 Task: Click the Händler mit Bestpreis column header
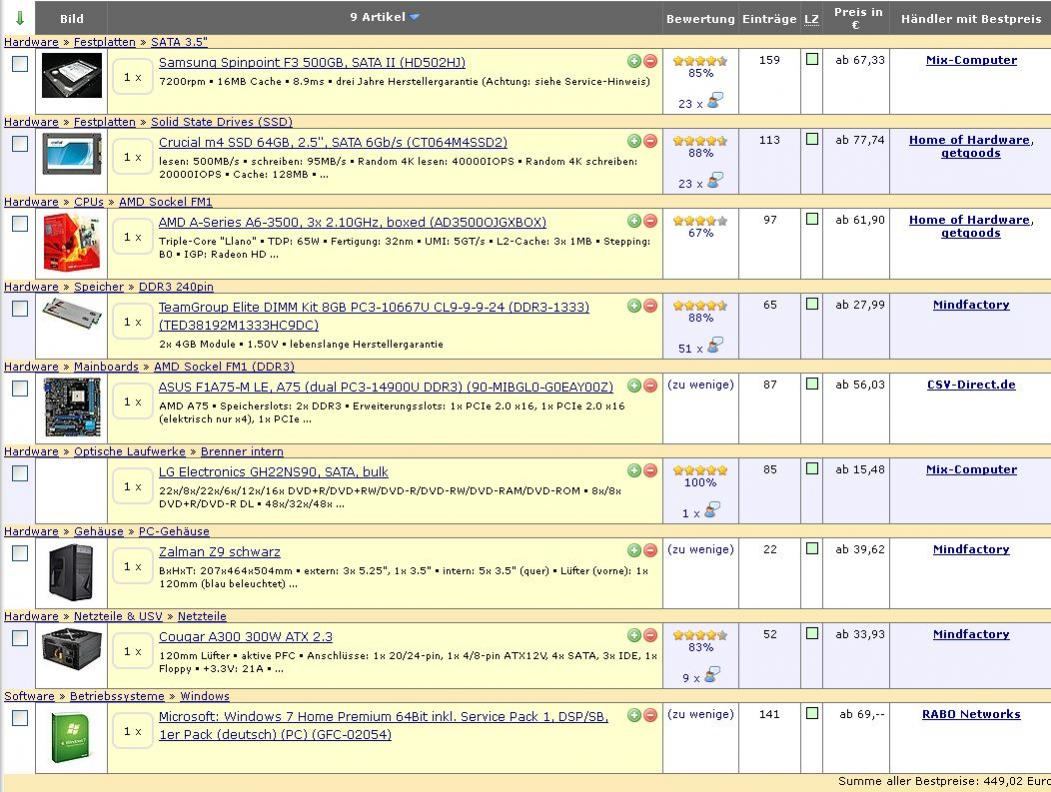click(x=971, y=19)
